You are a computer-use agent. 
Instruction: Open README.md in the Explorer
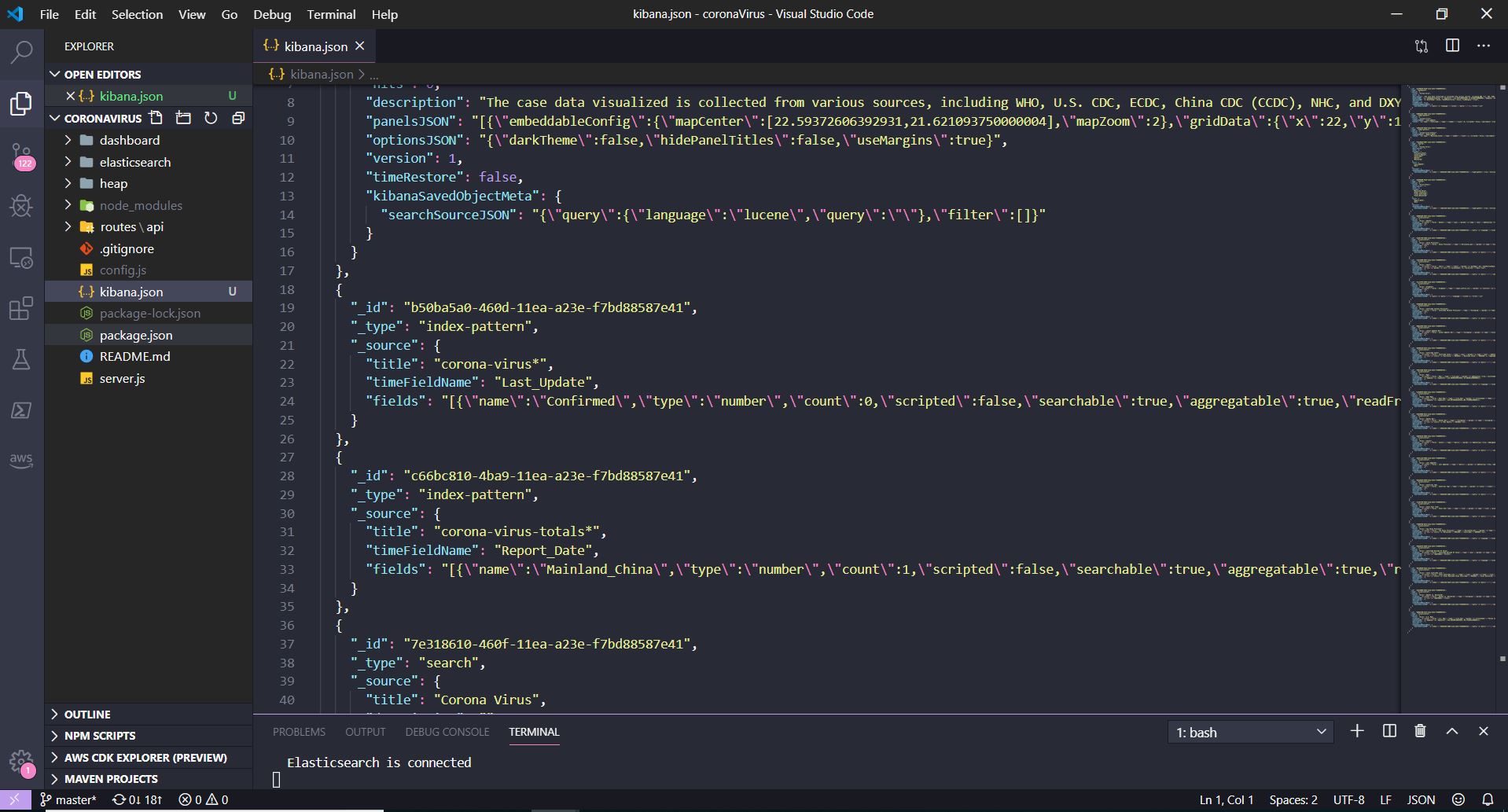pos(149,356)
